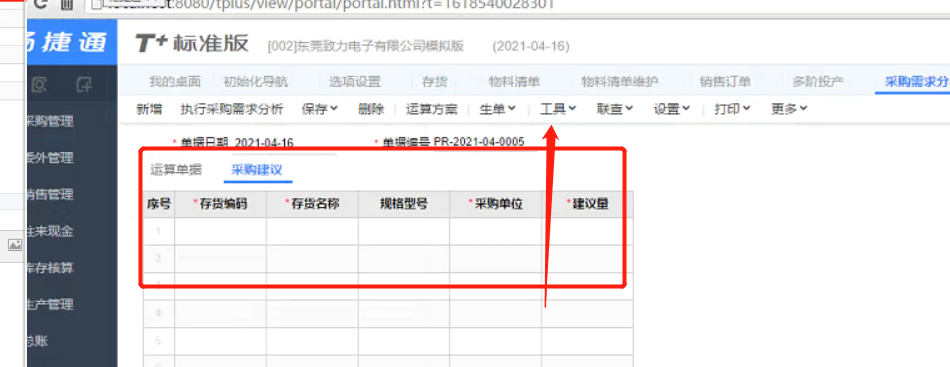
Task: Switch to the 多阶投产 tab
Action: click(818, 82)
